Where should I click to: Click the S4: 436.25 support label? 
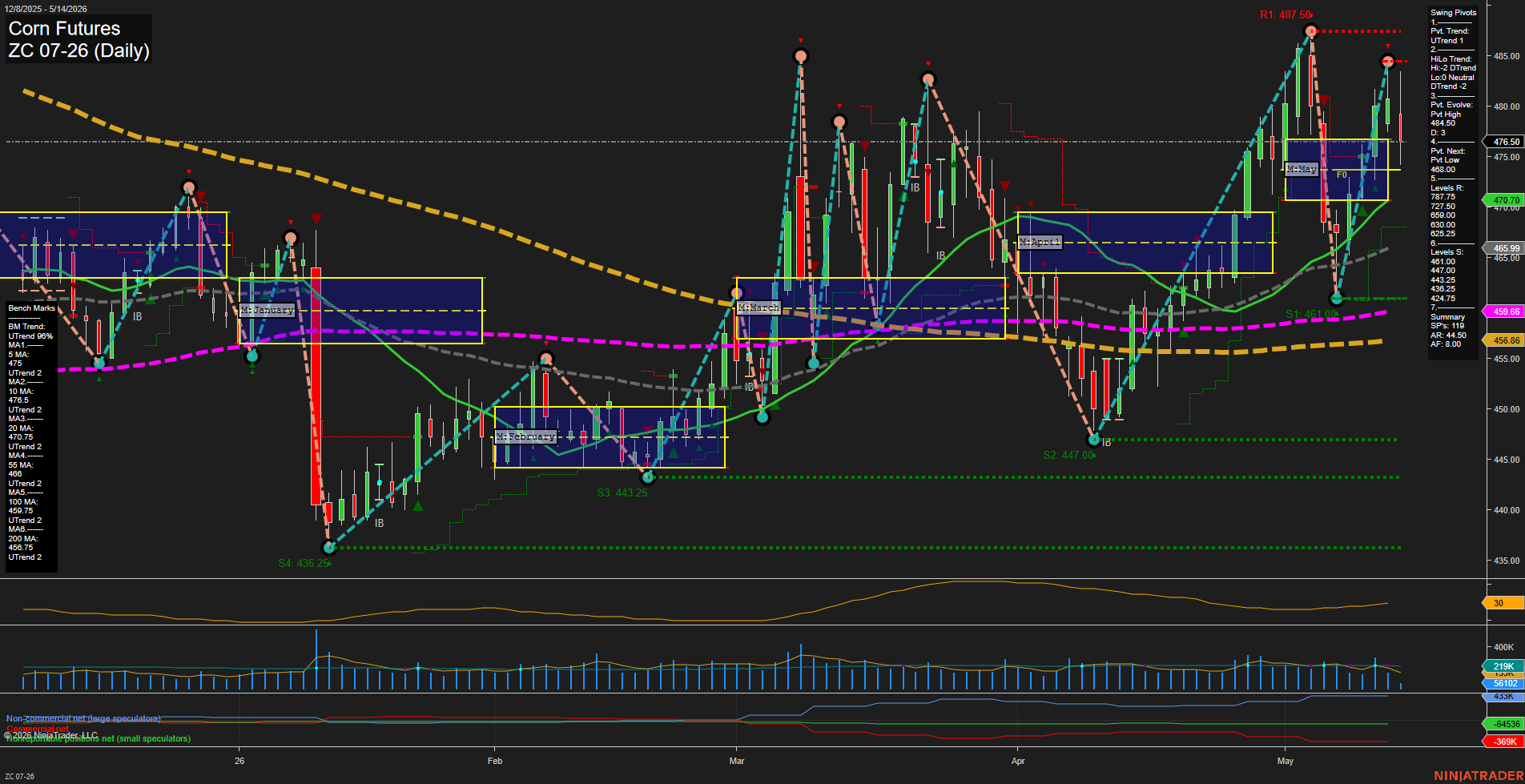pos(304,563)
